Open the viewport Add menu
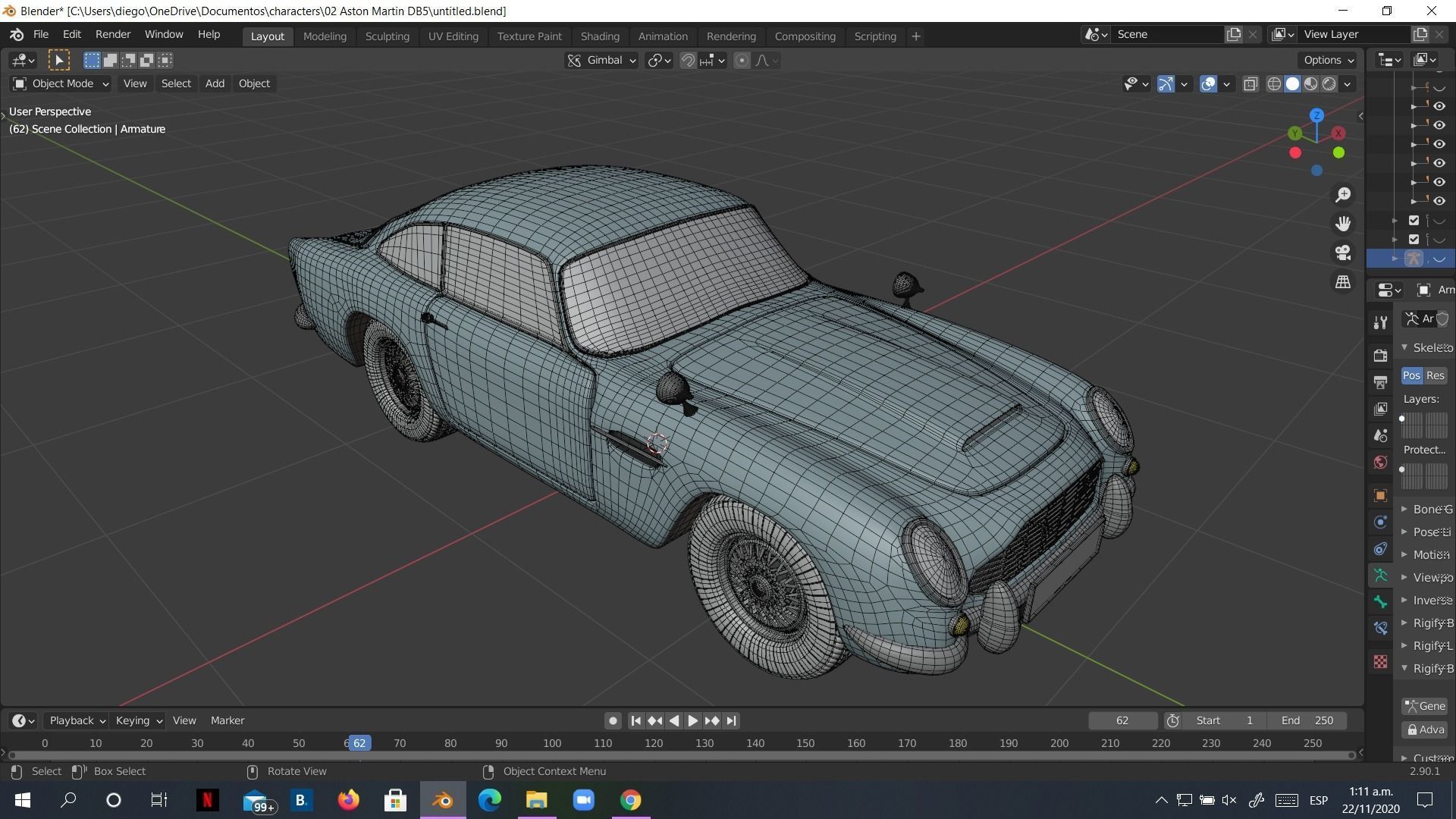 [x=215, y=83]
